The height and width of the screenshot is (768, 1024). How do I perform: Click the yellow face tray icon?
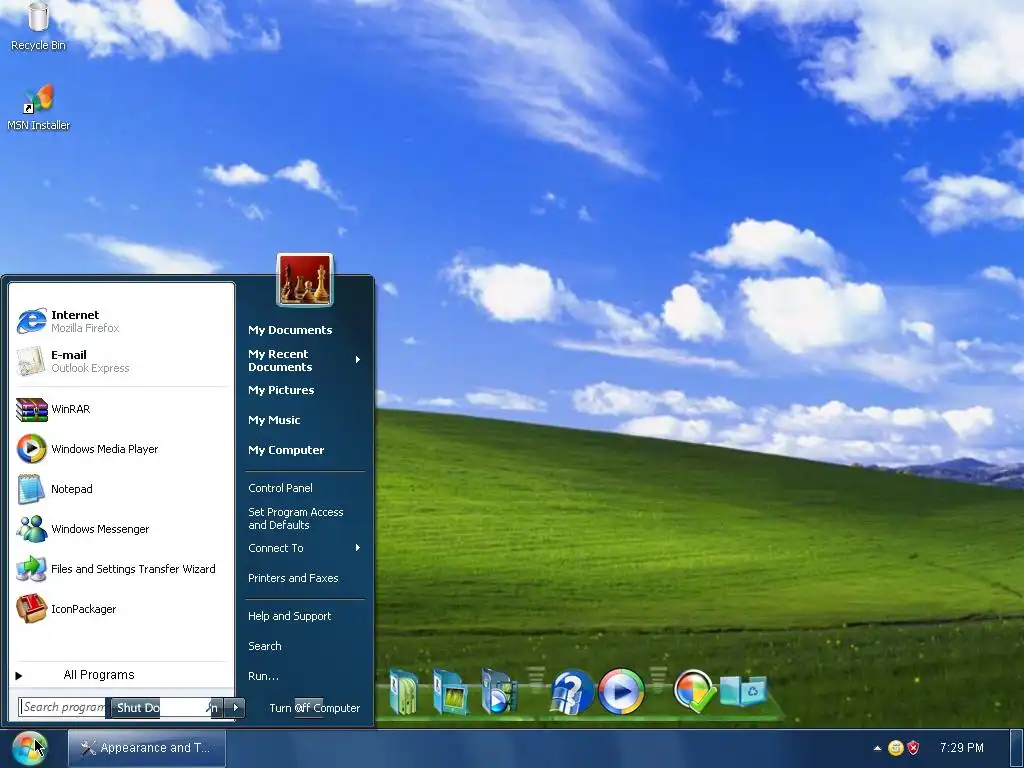896,748
